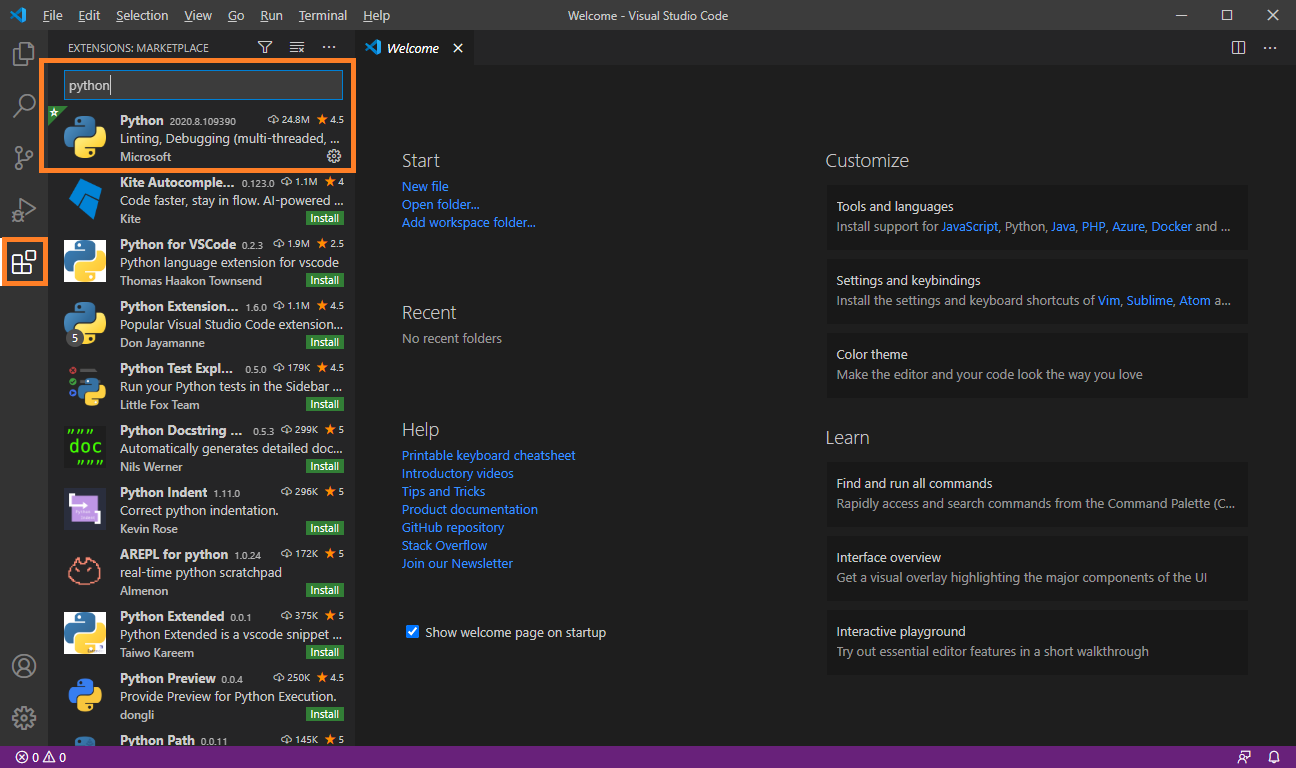This screenshot has width=1296, height=768.
Task: Open Tips and Tricks link
Action: click(x=444, y=491)
